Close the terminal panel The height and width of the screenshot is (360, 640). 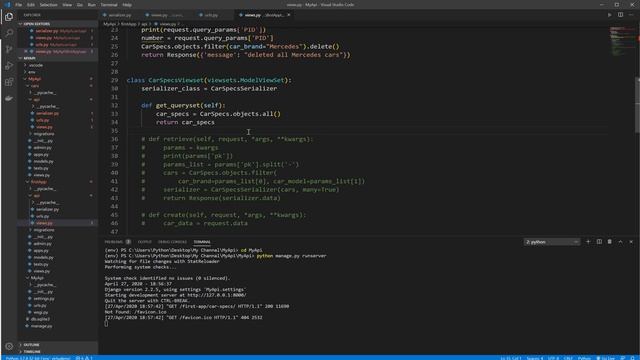[x=631, y=242]
